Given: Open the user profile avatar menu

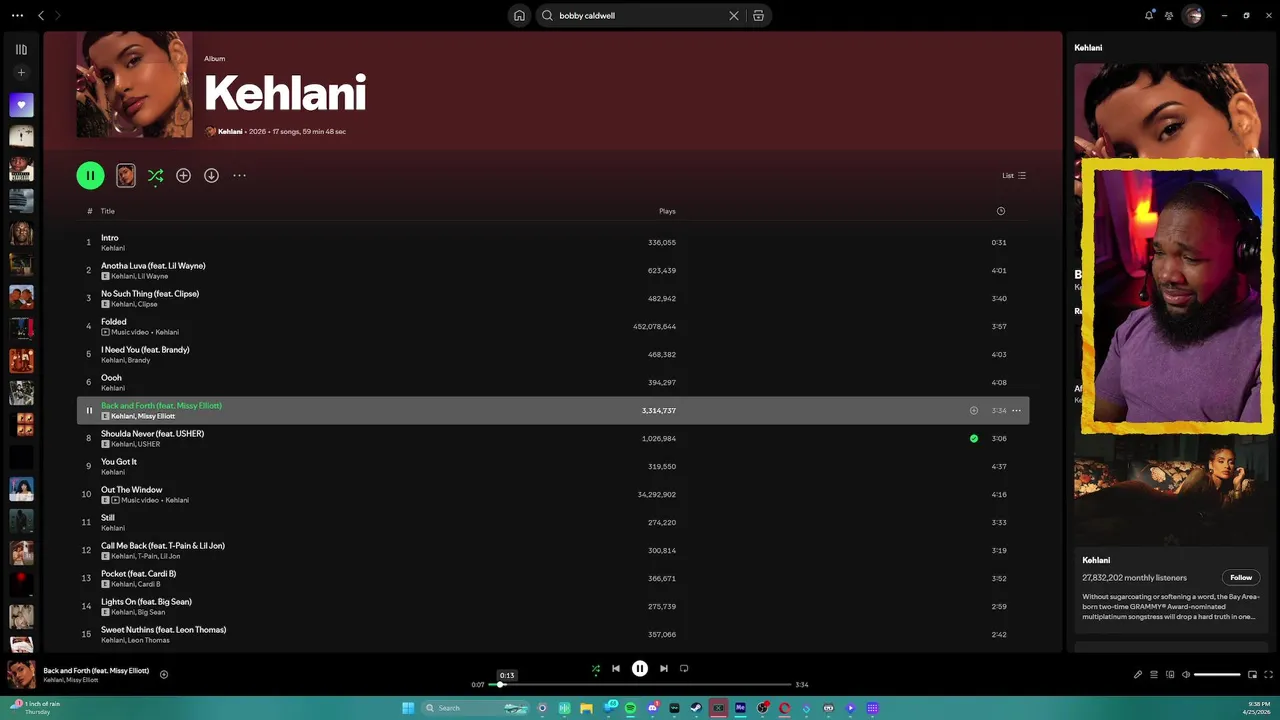Looking at the screenshot, I should pyautogui.click(x=1192, y=15).
